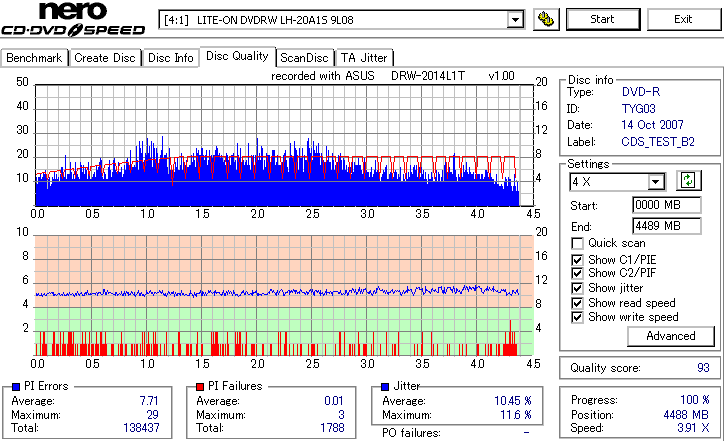
Task: Switch to the Benchmark tab
Action: tap(34, 58)
